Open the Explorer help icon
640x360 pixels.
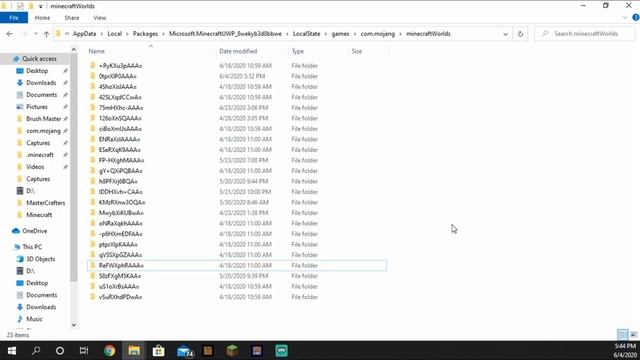[636, 18]
